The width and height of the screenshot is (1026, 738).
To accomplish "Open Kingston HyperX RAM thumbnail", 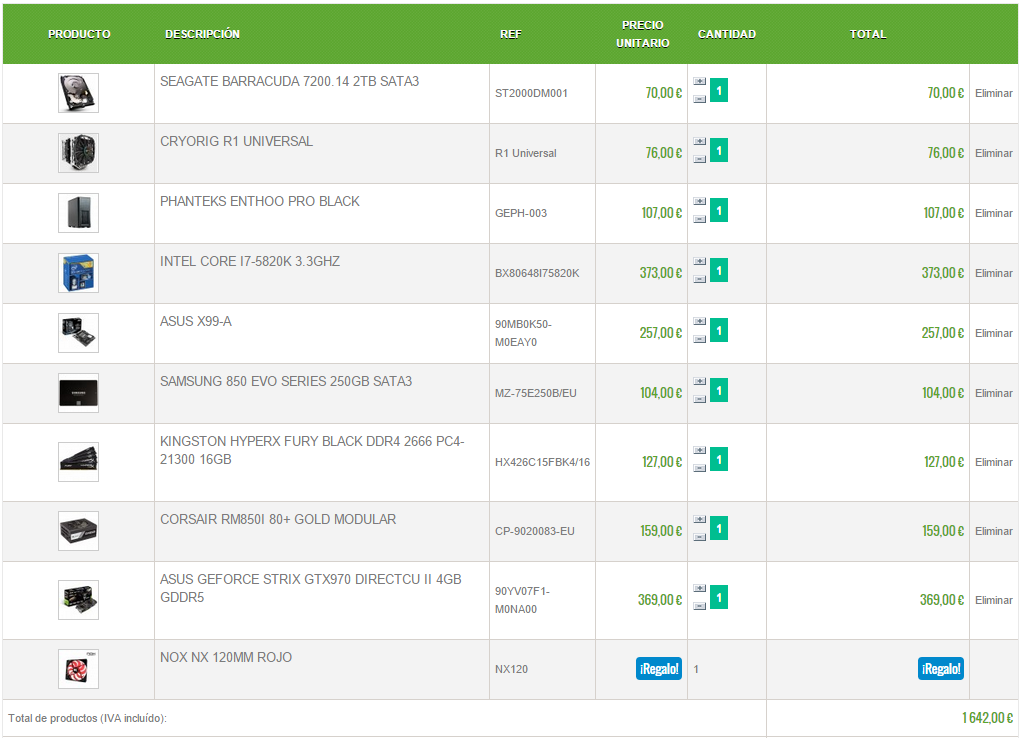I will (x=79, y=462).
